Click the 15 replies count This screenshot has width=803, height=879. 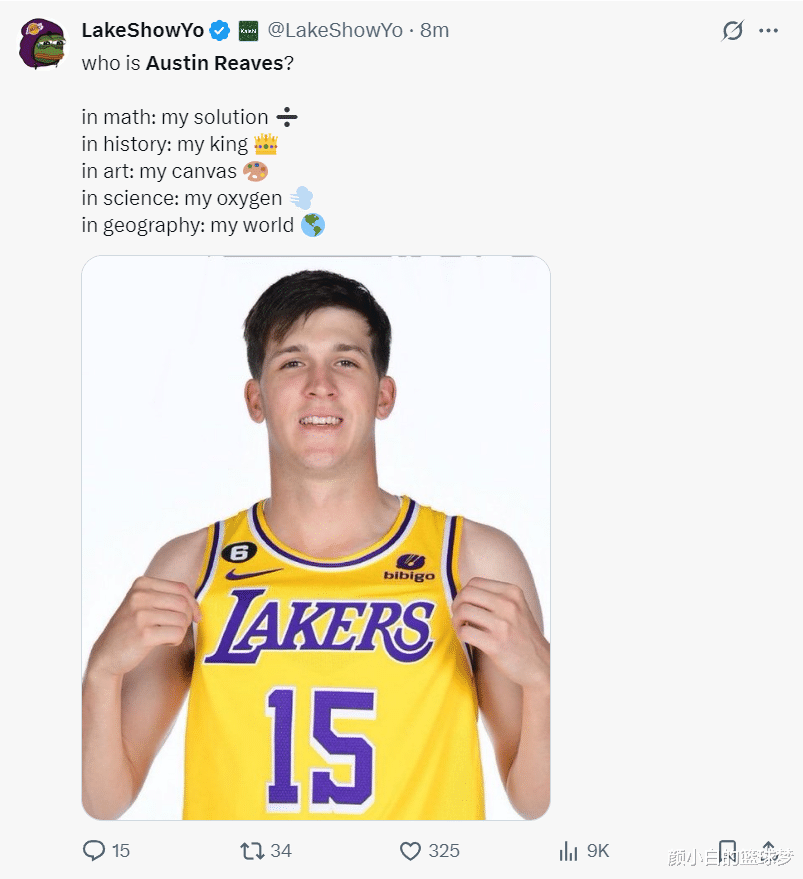click(x=121, y=850)
